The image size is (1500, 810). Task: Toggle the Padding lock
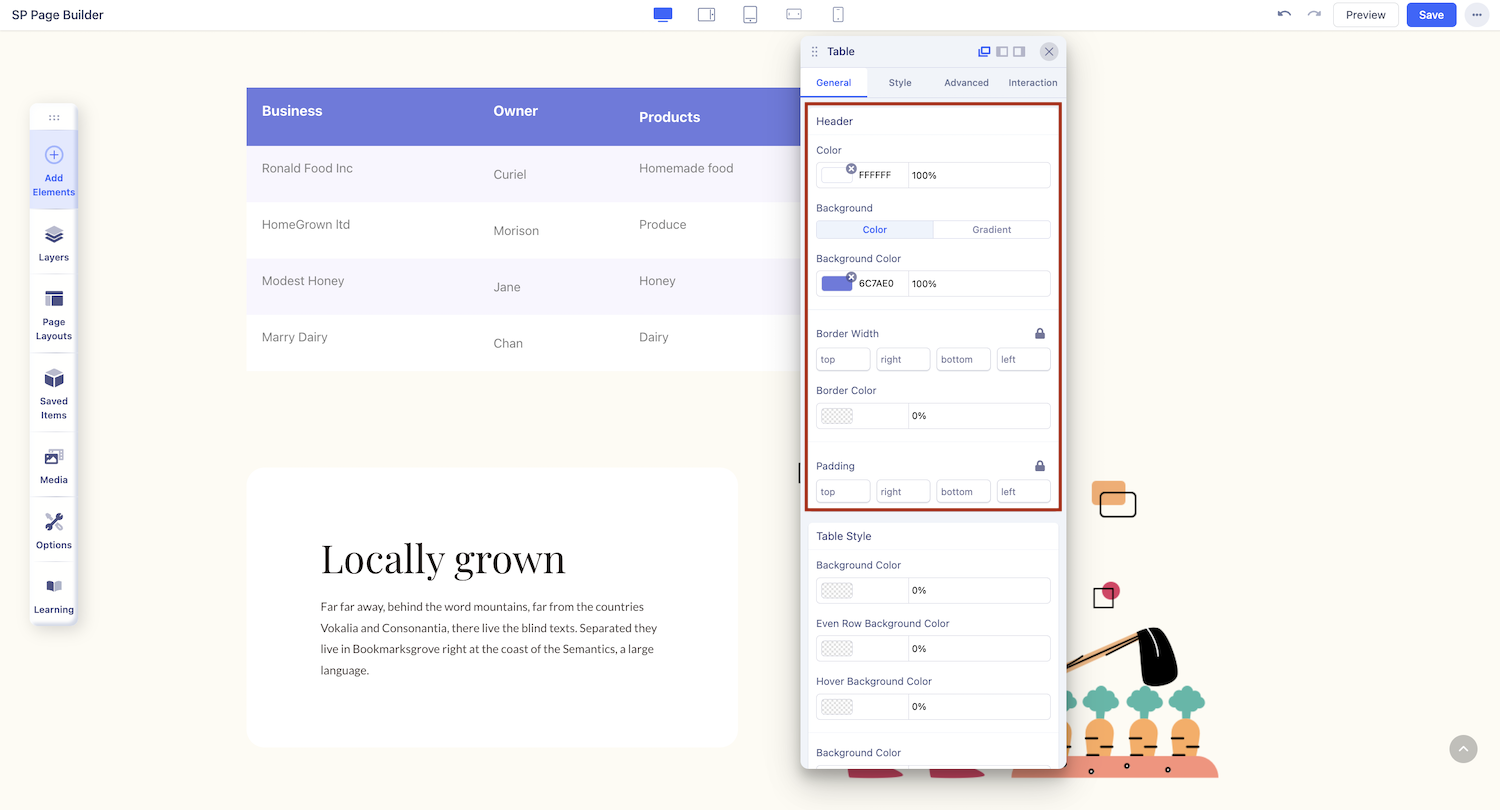point(1040,466)
